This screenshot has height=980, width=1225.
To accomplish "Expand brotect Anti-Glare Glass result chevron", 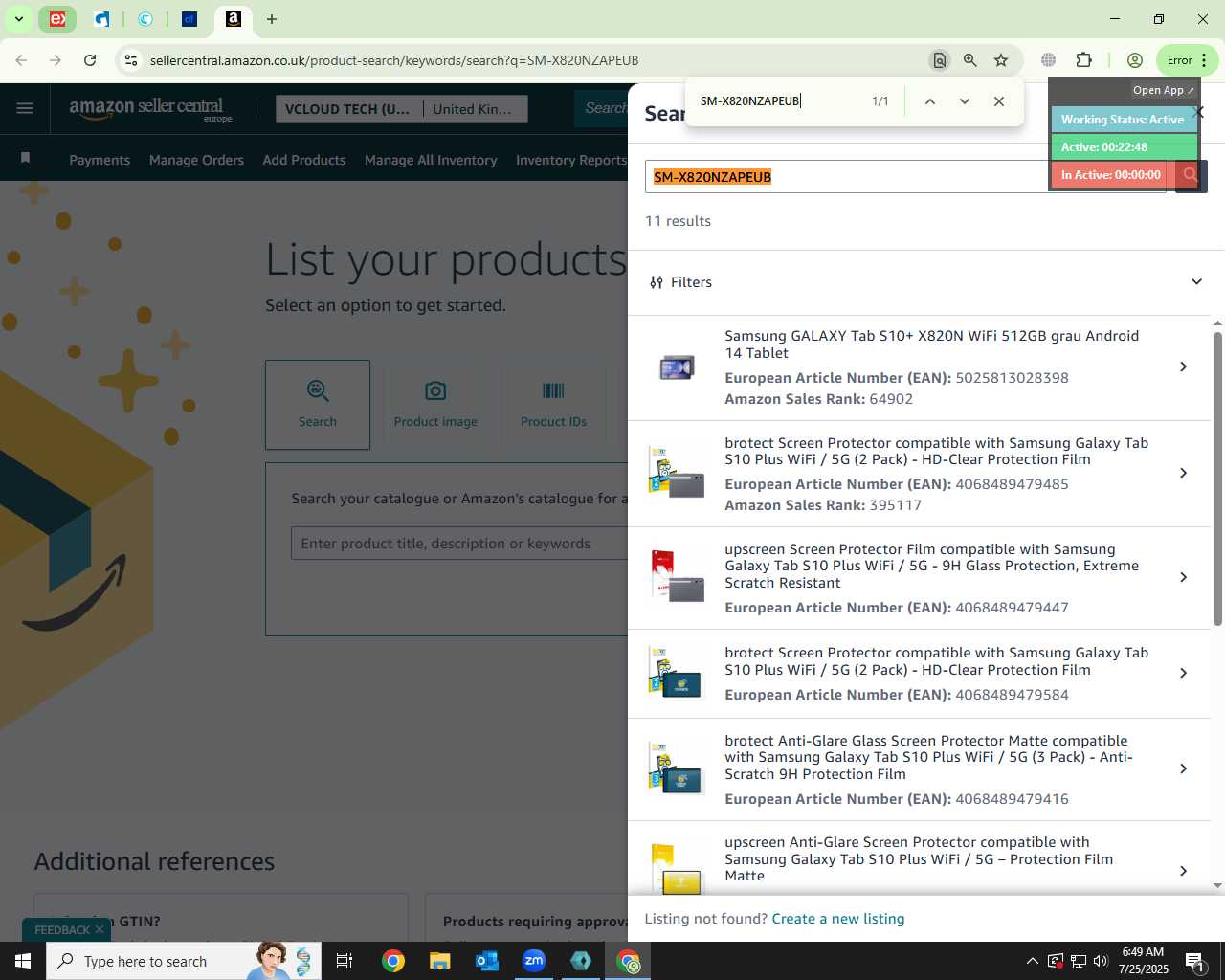I will coord(1183,769).
